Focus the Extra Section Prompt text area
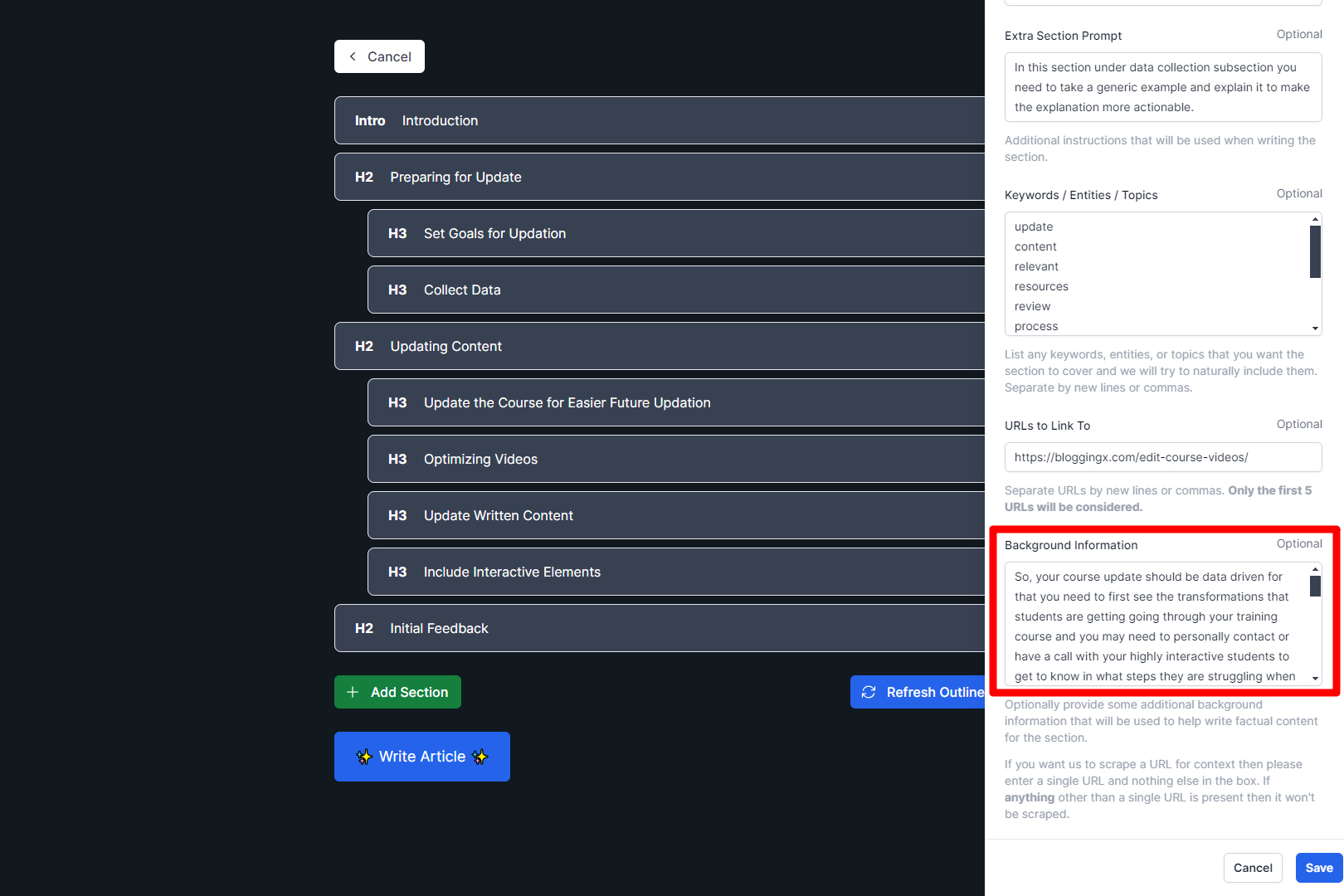This screenshot has width=1344, height=896. [x=1162, y=87]
